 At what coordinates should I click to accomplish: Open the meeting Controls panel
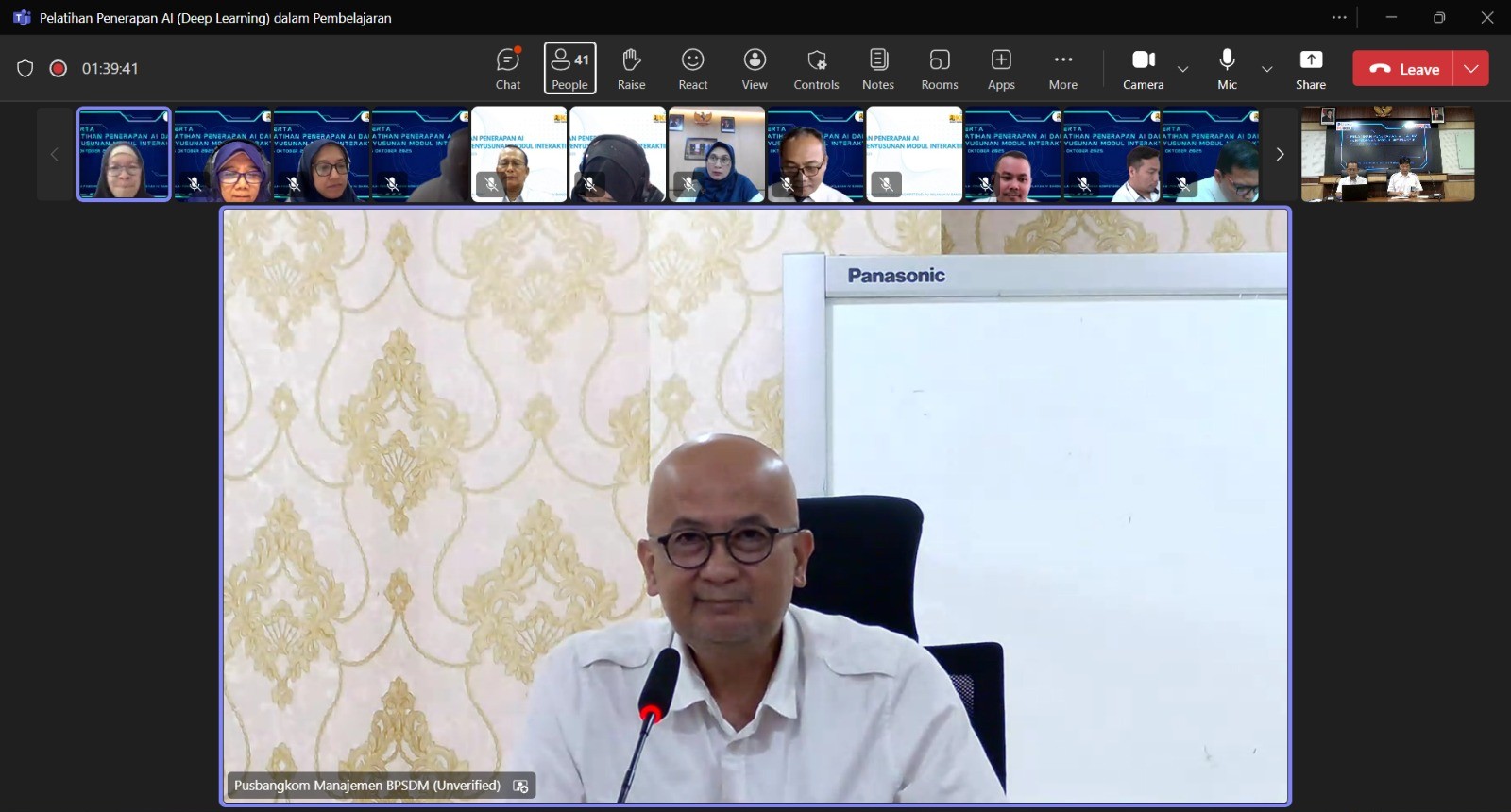(816, 69)
